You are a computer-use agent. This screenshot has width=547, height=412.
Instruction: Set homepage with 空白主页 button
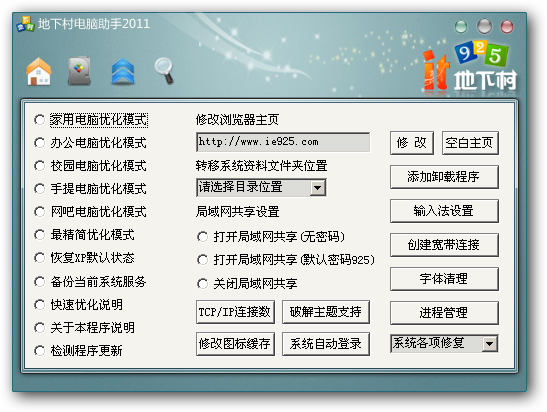click(470, 143)
